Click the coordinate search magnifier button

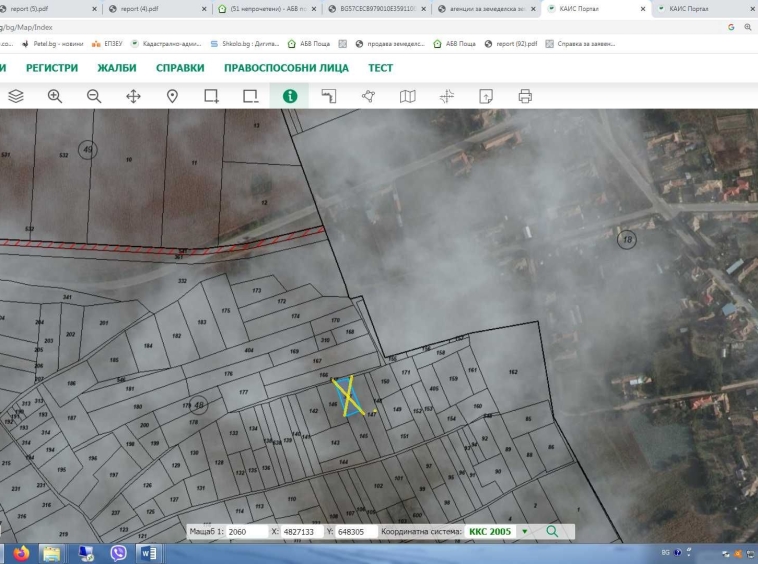point(551,532)
